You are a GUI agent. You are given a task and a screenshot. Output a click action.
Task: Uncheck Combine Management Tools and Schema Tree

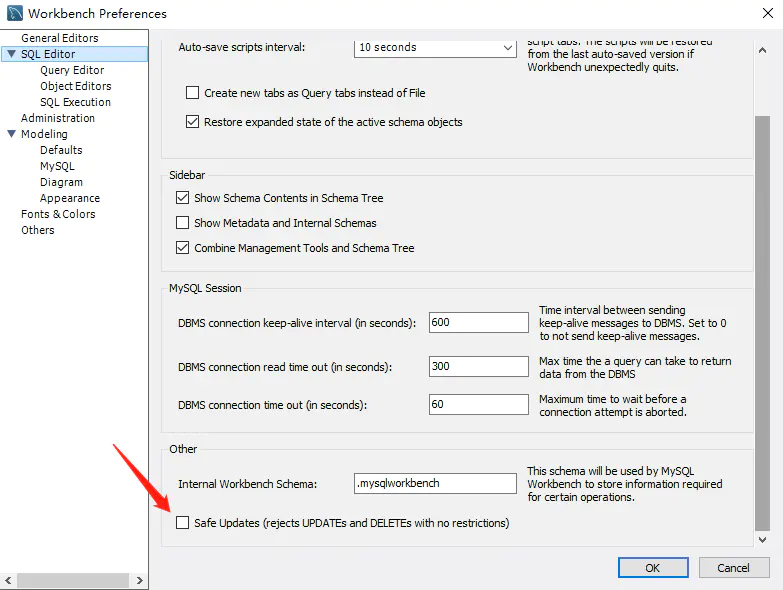(182, 248)
